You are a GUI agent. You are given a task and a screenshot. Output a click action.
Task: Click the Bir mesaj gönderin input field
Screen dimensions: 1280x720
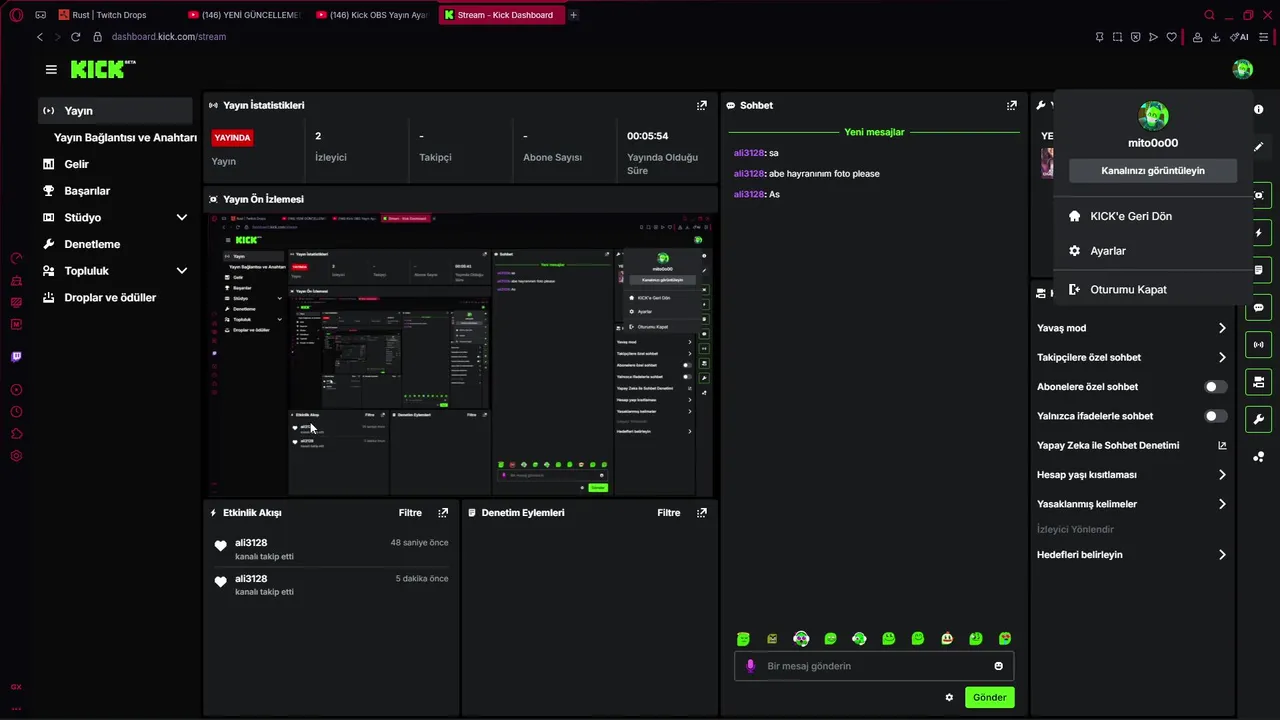point(874,666)
